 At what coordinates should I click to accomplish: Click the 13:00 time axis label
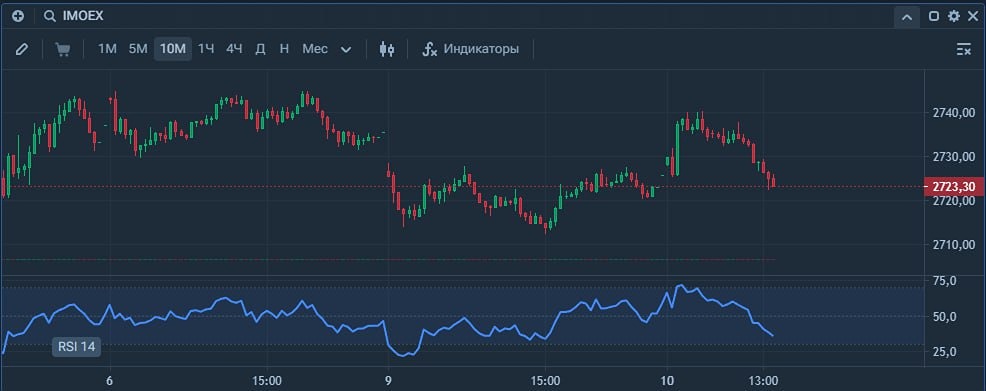(x=763, y=381)
